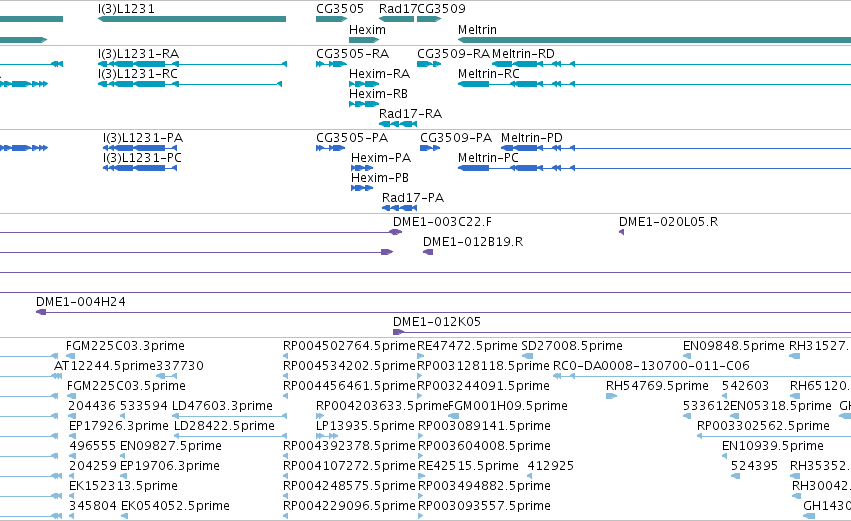The image size is (851, 521).
Task: Click the DME1-004H24 clone label
Action: pyautogui.click(x=81, y=302)
